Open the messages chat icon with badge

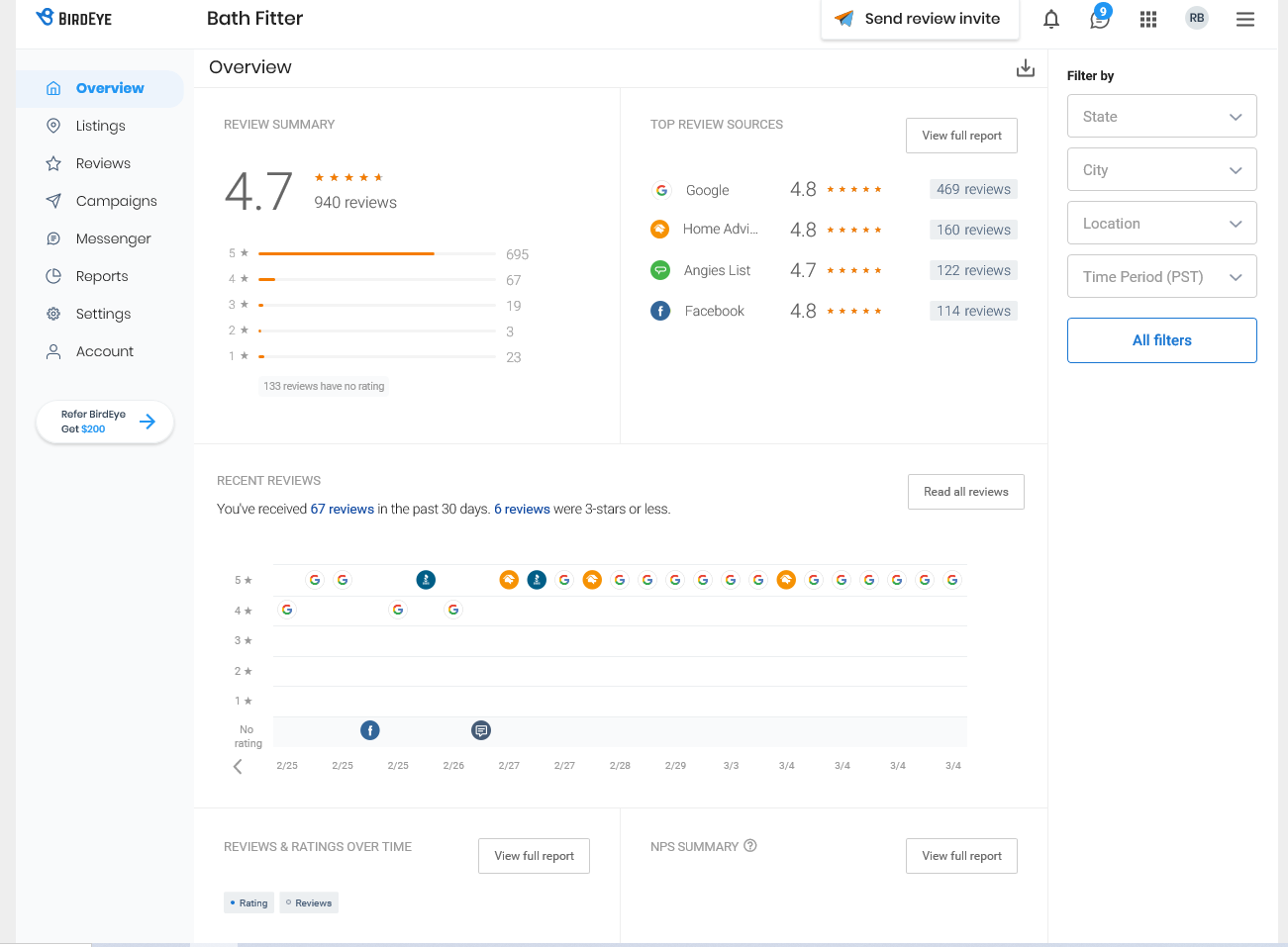(1099, 19)
